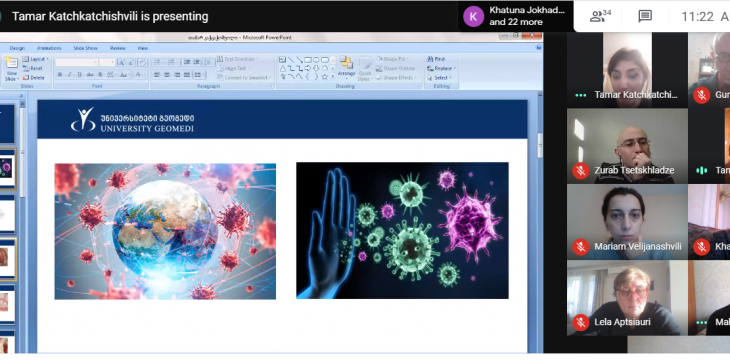730x360 pixels.
Task: Open the Google Meet chat panel icon
Action: (645, 17)
